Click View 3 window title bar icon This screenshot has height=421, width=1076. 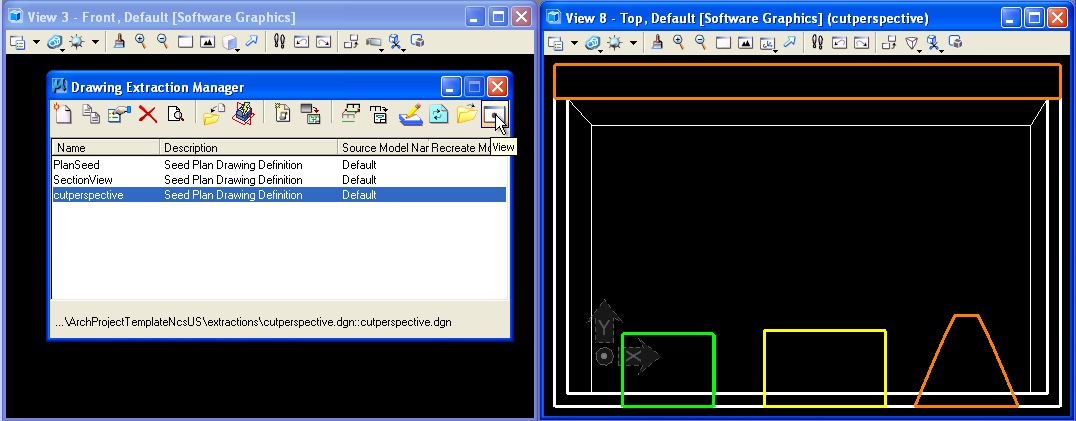[x=15, y=16]
